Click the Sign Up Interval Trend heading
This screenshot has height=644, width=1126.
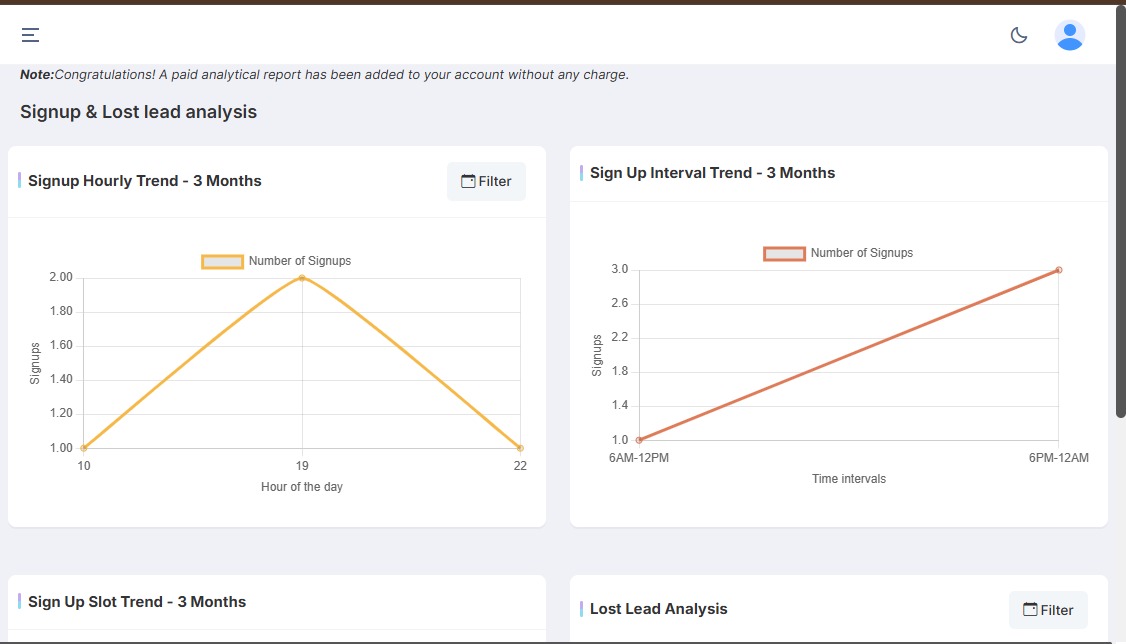tap(712, 173)
